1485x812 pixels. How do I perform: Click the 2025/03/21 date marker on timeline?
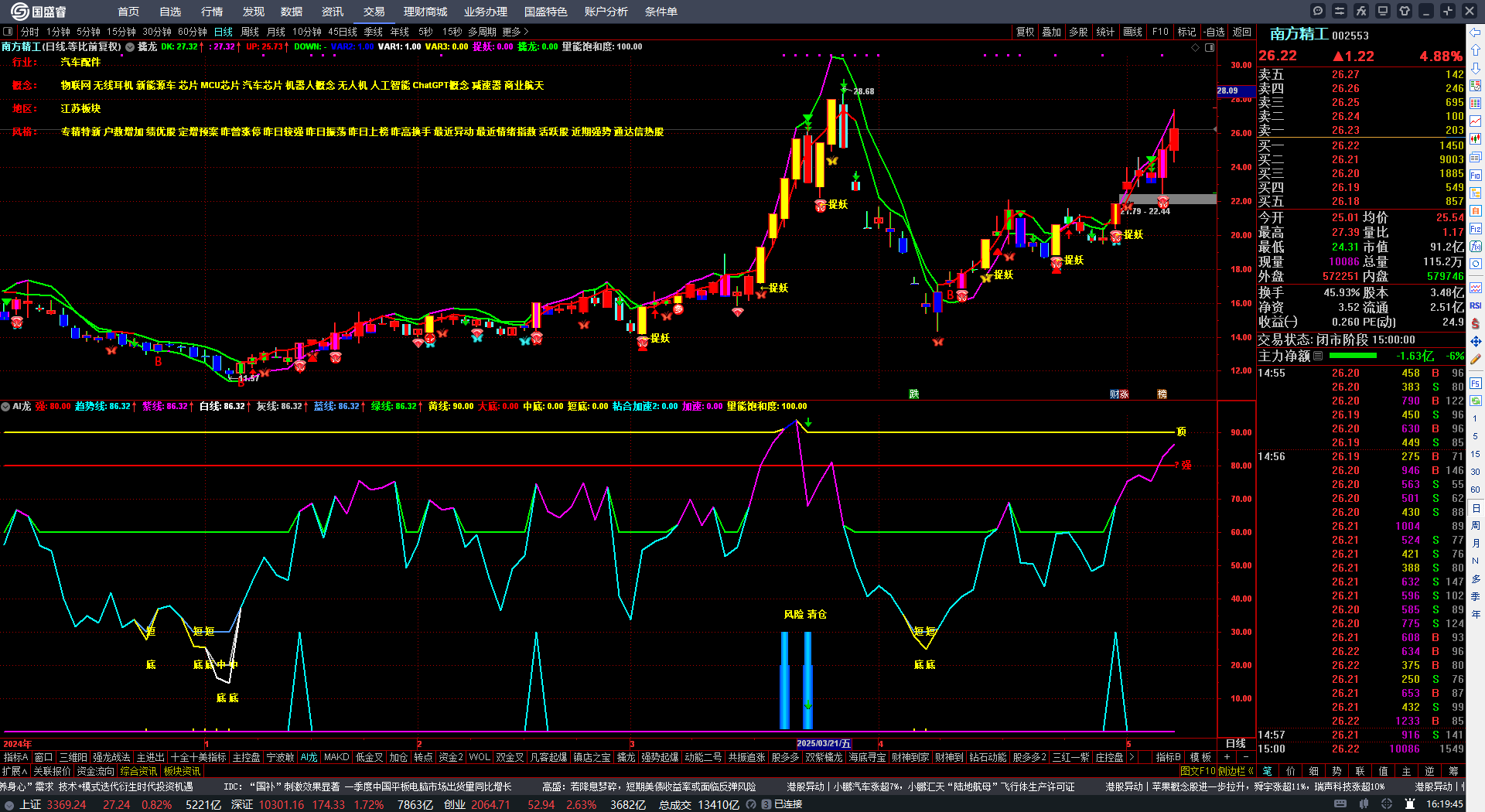pos(824,744)
